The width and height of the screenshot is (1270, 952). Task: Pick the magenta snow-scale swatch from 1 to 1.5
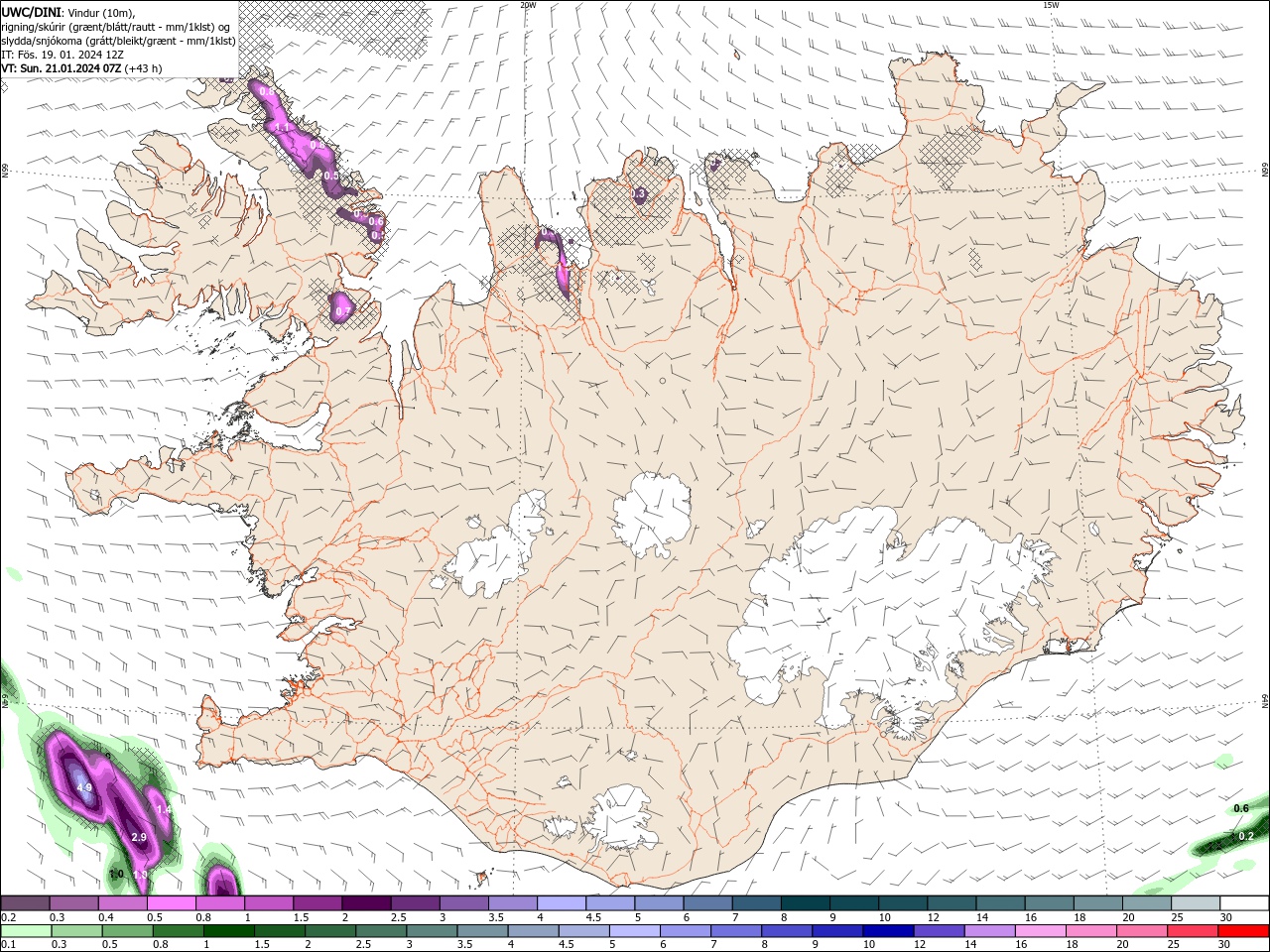click(269, 902)
